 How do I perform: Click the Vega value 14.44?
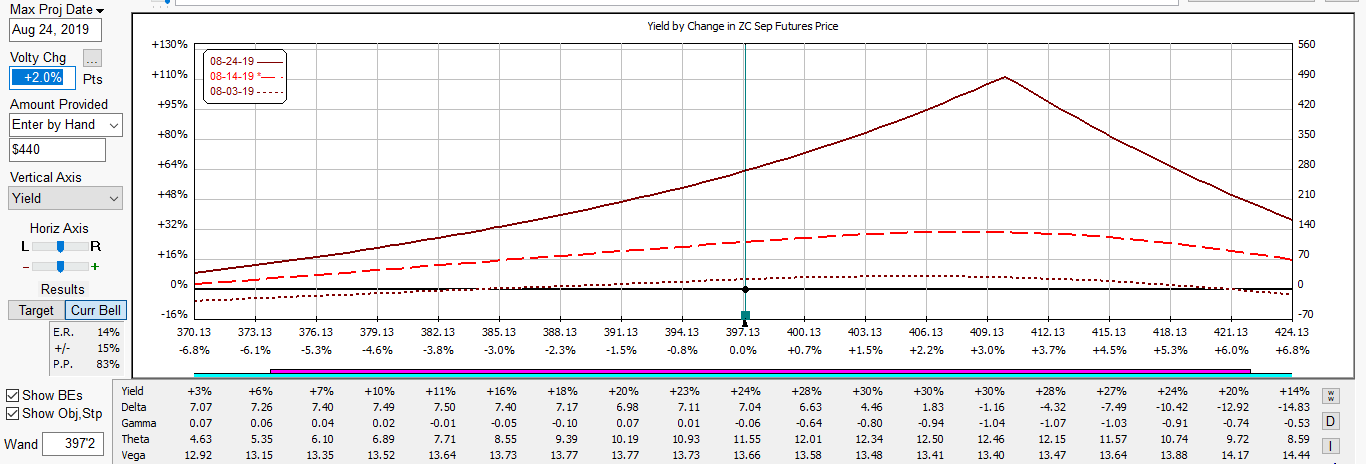pos(1294,455)
